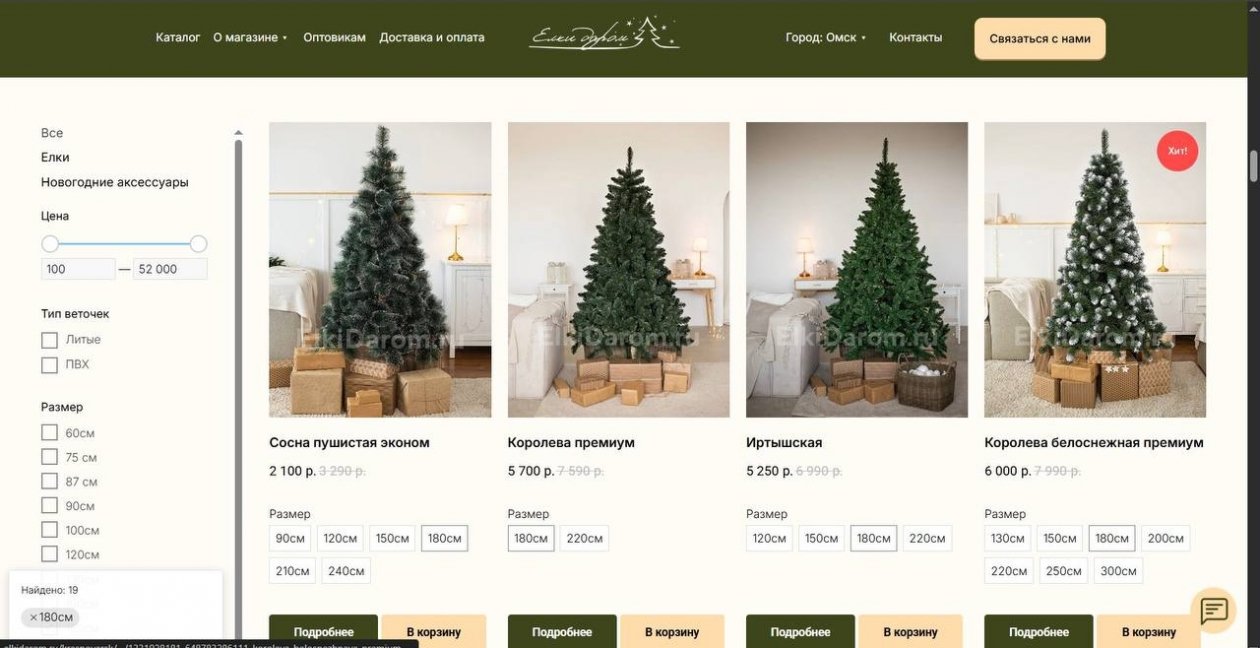Open the Каталог menu item

point(178,38)
